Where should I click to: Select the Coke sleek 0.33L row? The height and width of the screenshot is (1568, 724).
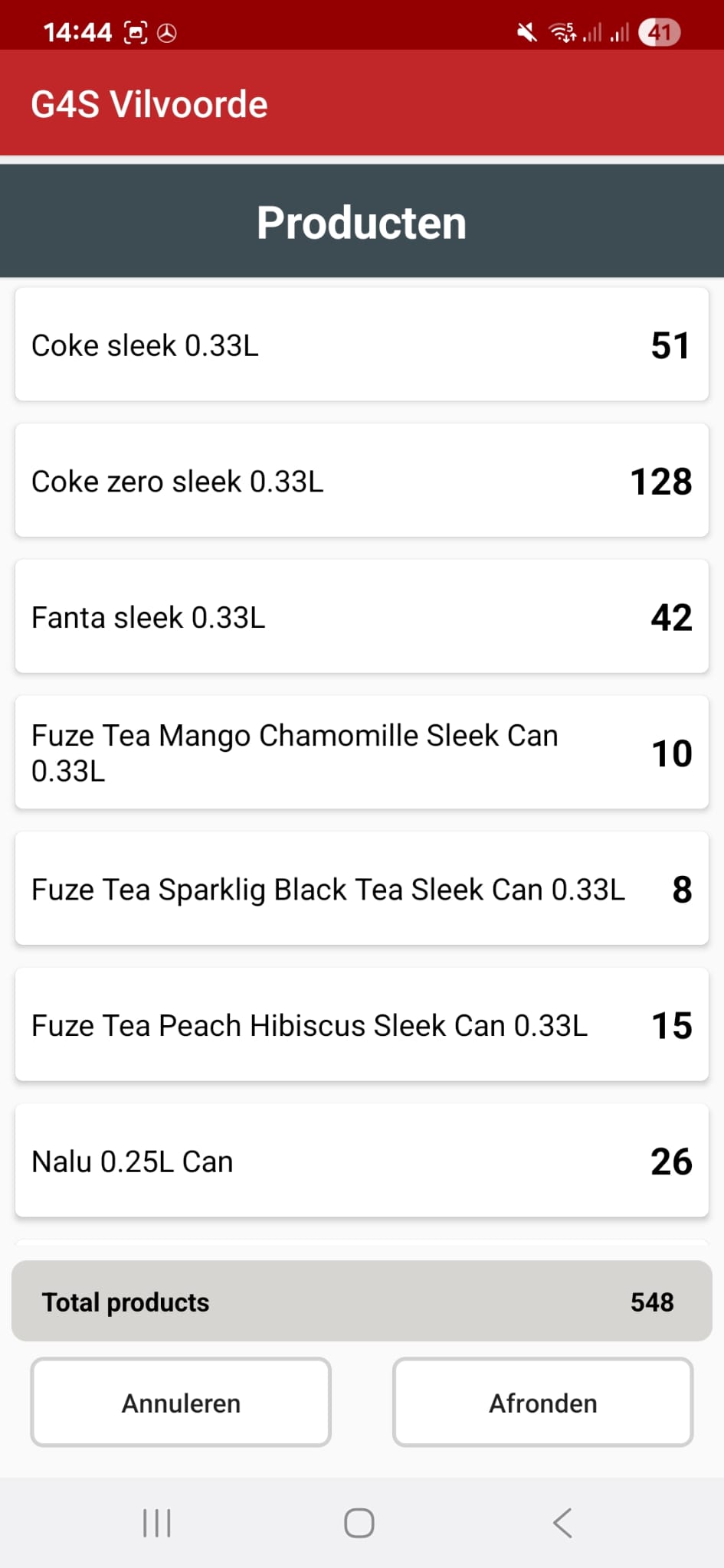[362, 345]
